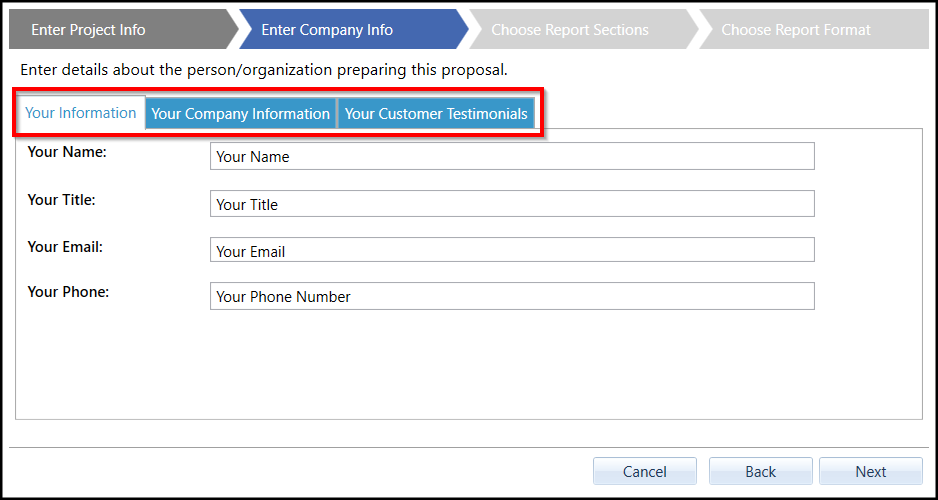This screenshot has height=500, width=938.
Task: Switch to Your Customer Testimonials tab
Action: tap(436, 114)
